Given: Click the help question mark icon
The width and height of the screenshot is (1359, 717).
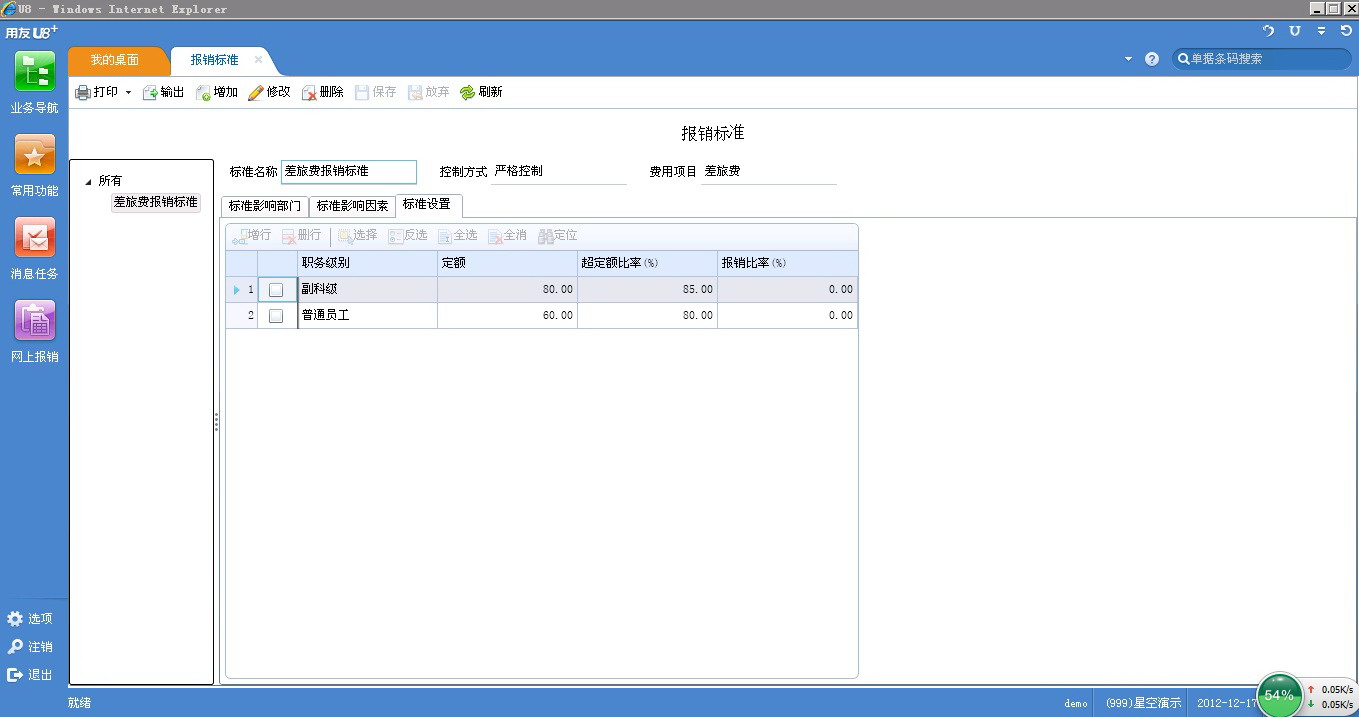Looking at the screenshot, I should (x=1152, y=59).
